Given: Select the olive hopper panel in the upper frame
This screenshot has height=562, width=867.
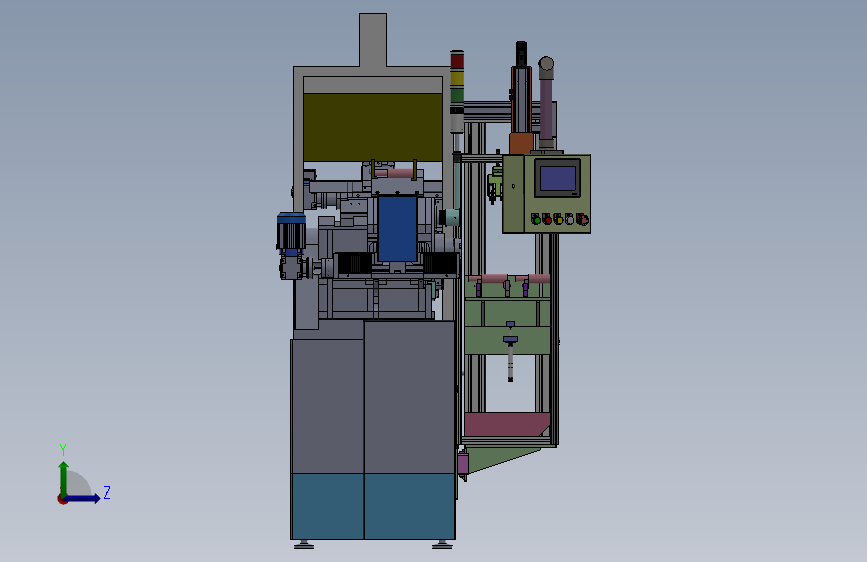Looking at the screenshot, I should click(x=373, y=127).
